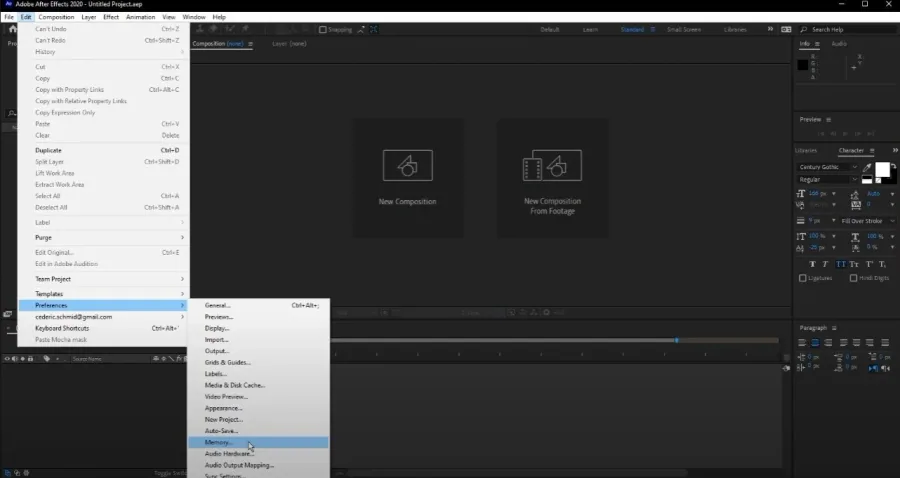Expand the Fill Over Stroke dropdown
The height and width of the screenshot is (478, 900).
pyautogui.click(x=867, y=221)
